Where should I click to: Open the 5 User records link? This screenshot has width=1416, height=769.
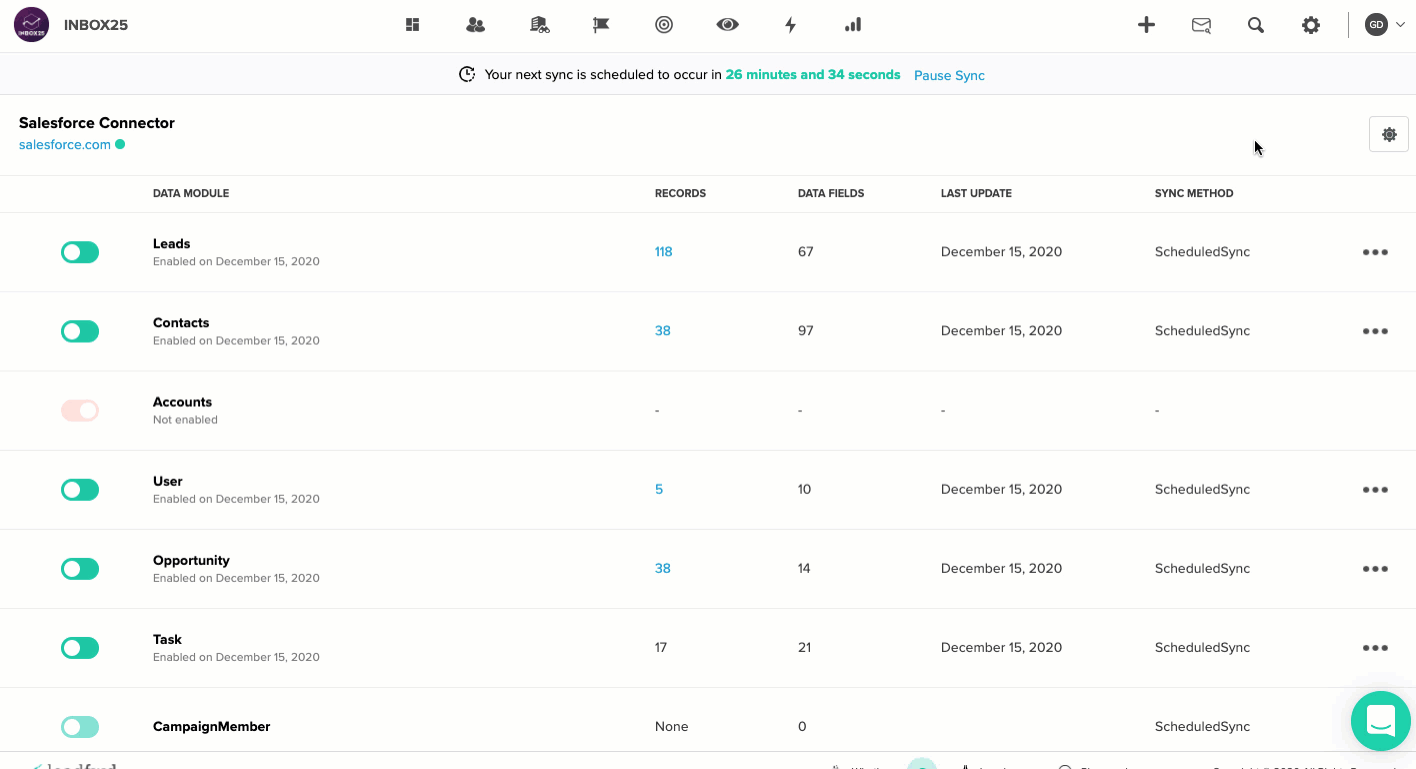(x=659, y=489)
